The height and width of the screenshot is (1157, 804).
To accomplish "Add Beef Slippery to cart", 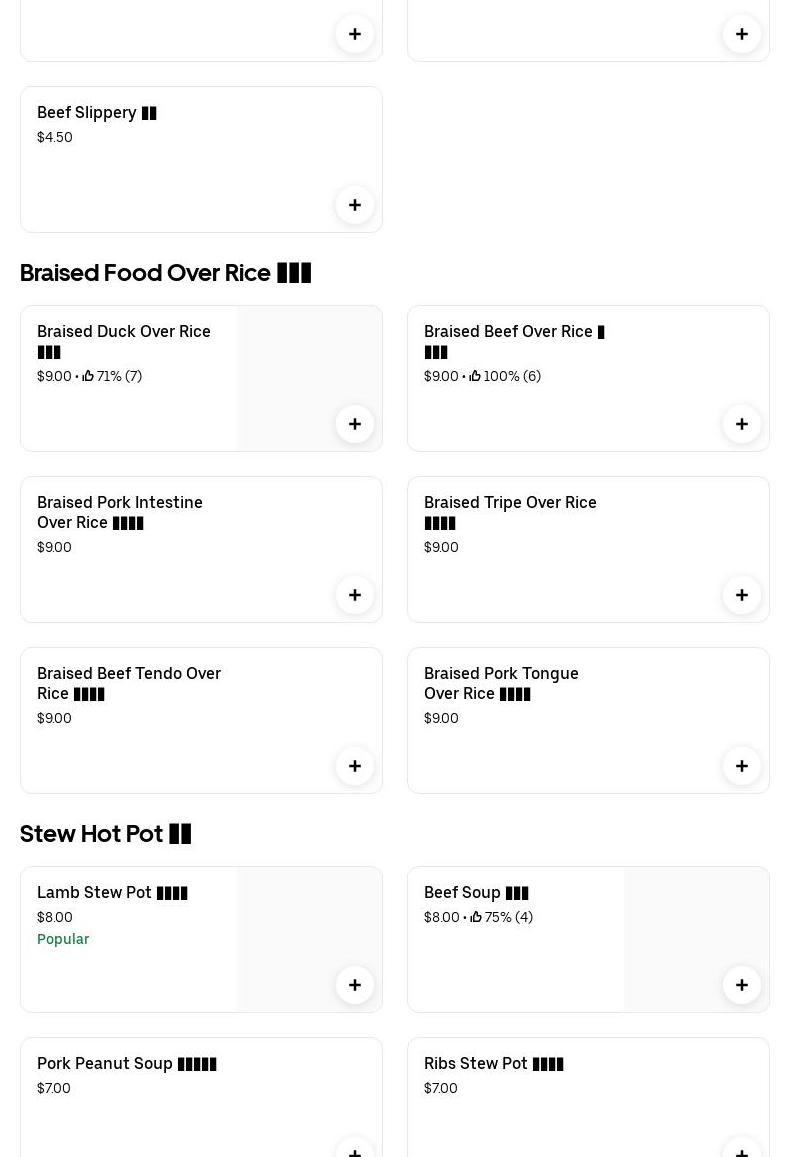I will point(355,205).
